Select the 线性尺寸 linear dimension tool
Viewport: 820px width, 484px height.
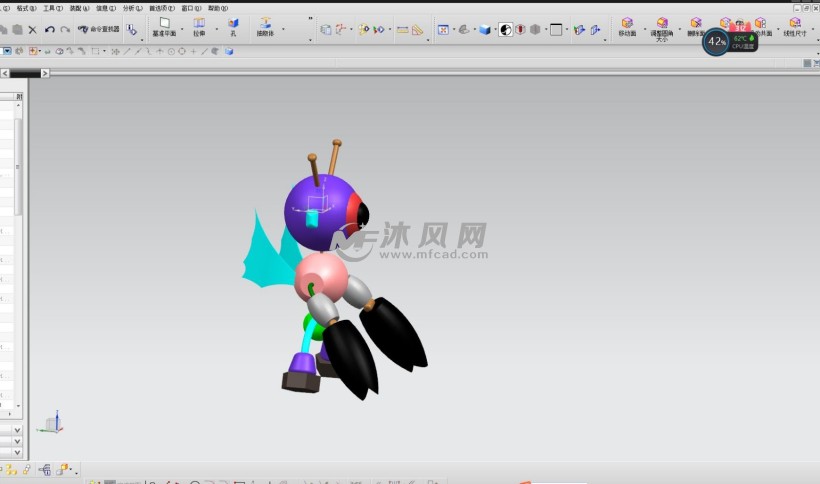(795, 27)
